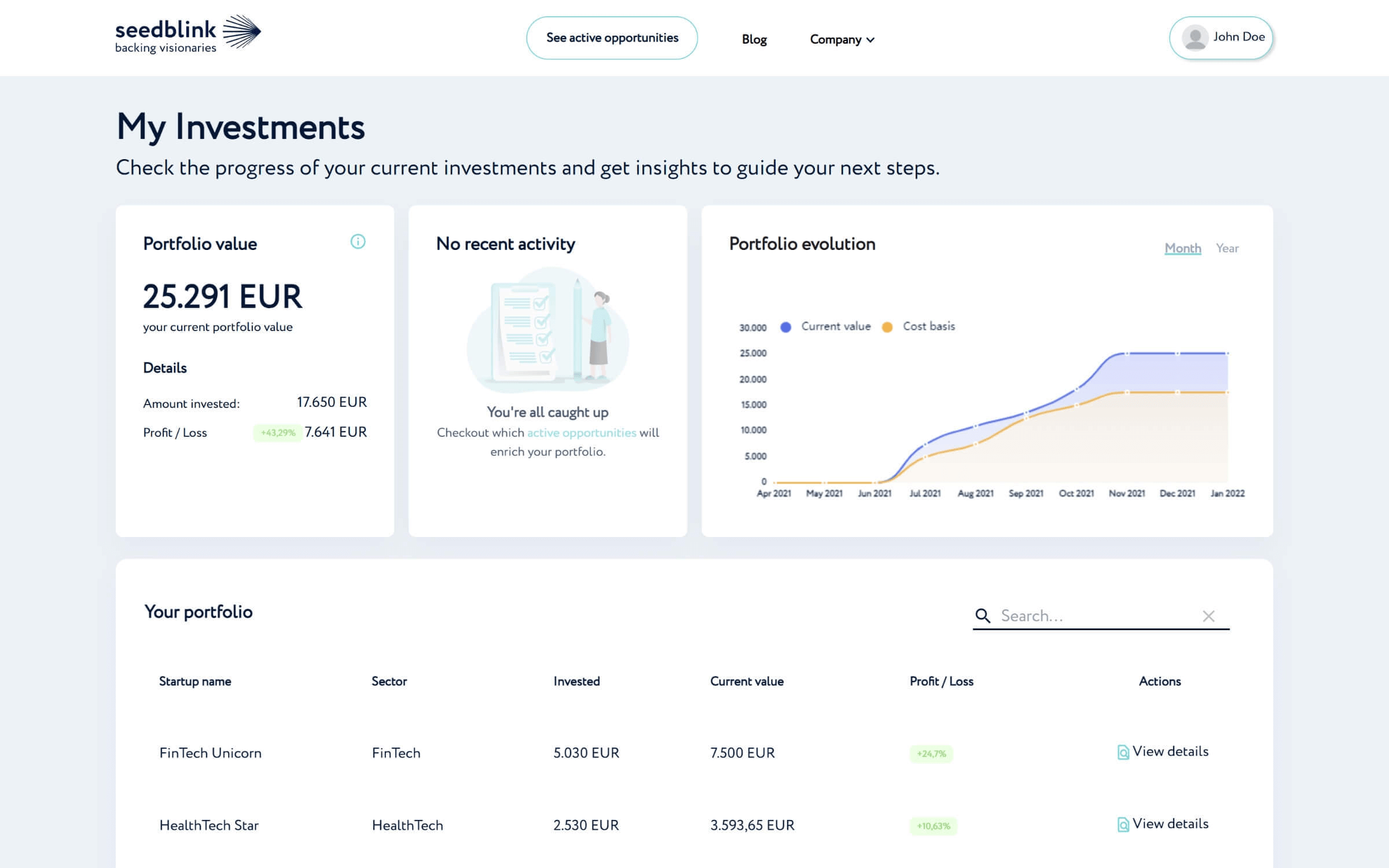Click in the portfolio Search field
Screen dimensions: 1389x868
coord(1094,616)
